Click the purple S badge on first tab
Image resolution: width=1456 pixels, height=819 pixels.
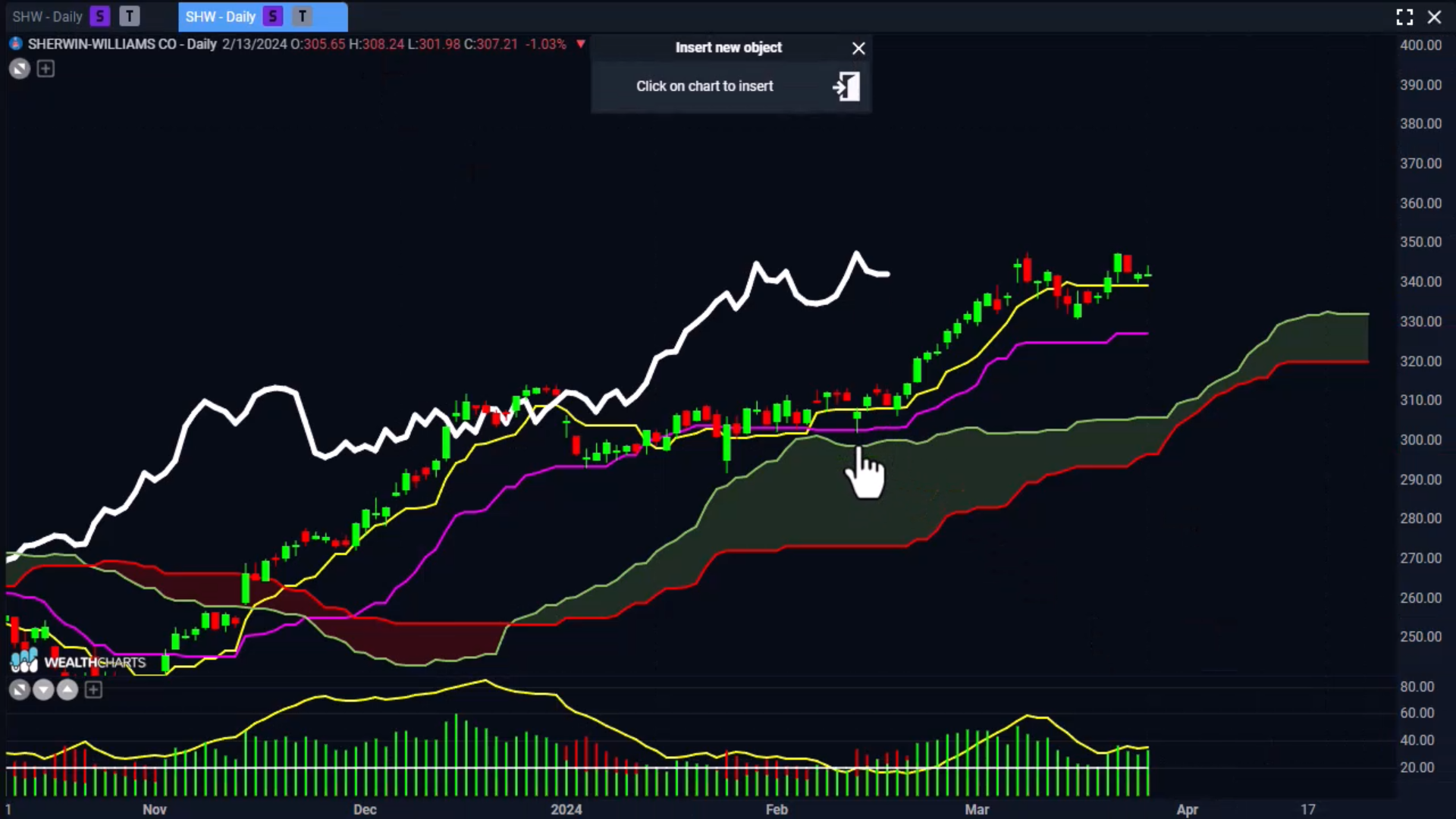99,16
